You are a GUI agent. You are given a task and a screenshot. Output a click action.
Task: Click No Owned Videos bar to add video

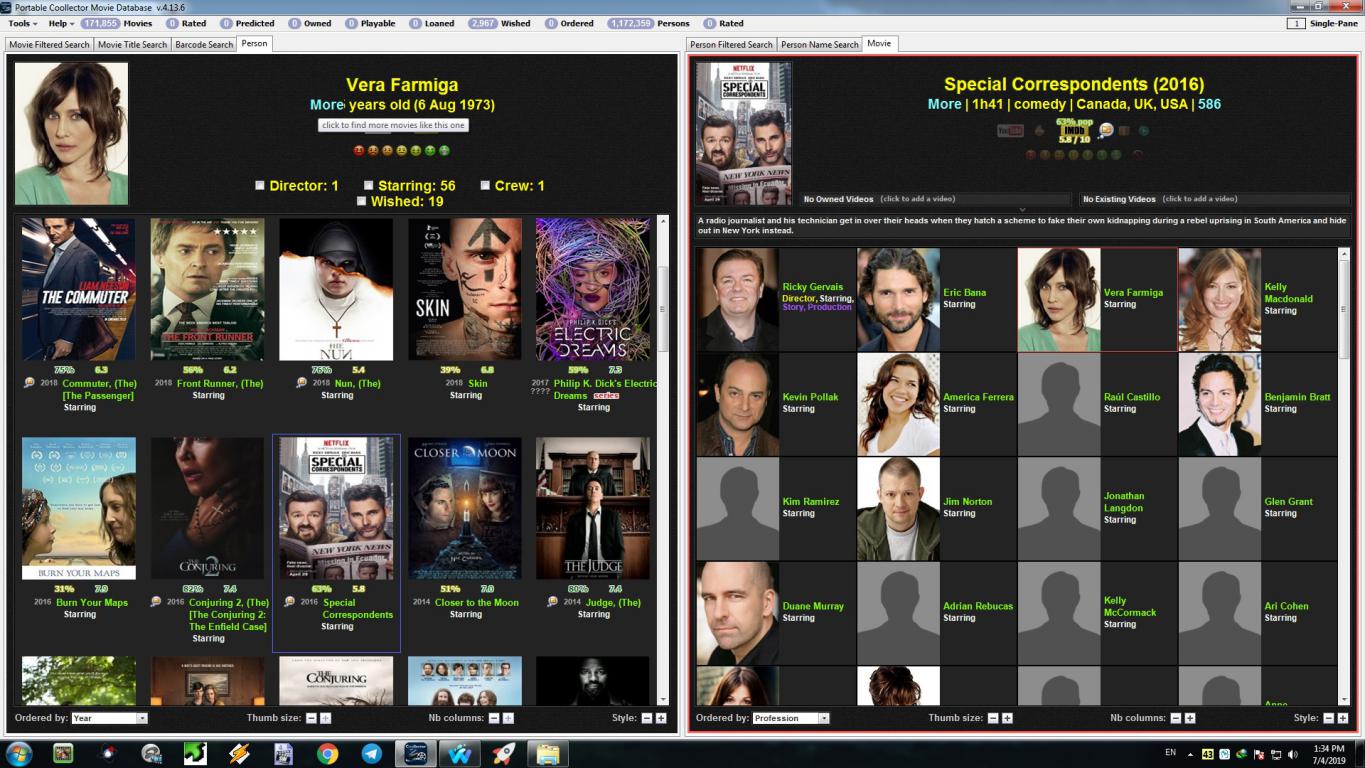[935, 199]
